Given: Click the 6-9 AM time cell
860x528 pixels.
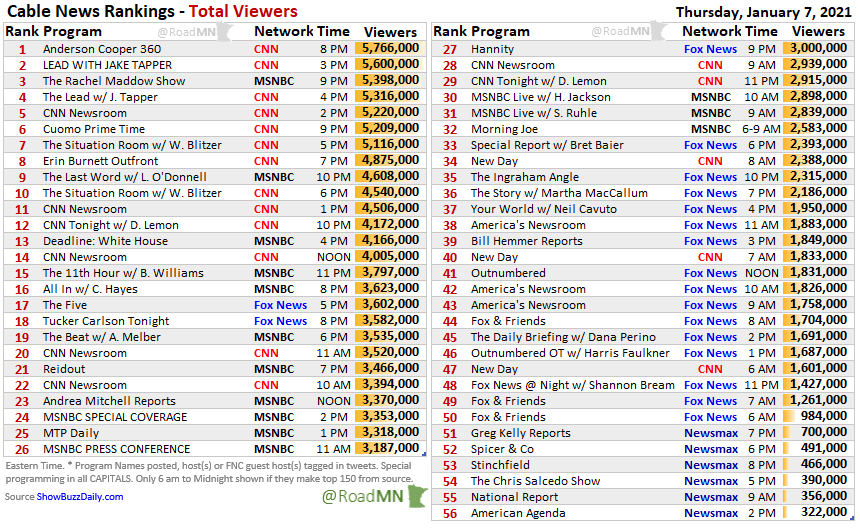Looking at the screenshot, I should [761, 129].
